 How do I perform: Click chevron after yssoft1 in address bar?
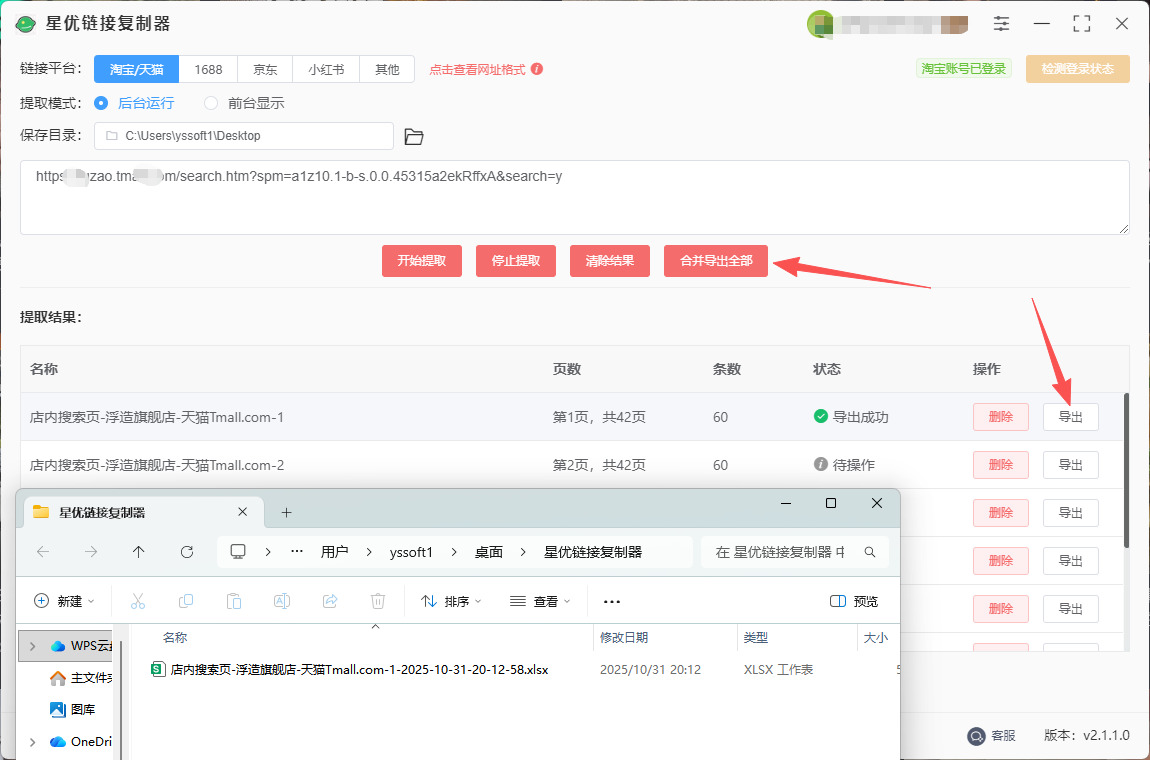(x=453, y=552)
